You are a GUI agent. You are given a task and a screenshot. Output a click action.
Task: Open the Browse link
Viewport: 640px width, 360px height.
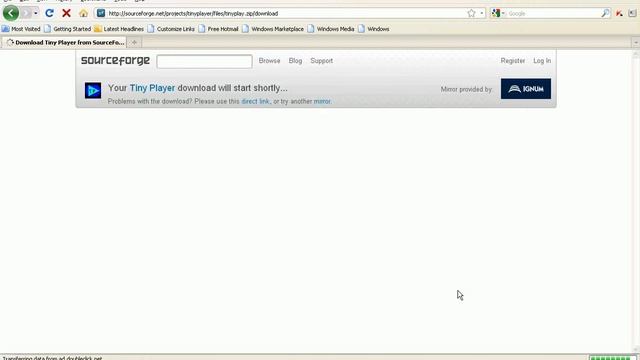pos(269,61)
